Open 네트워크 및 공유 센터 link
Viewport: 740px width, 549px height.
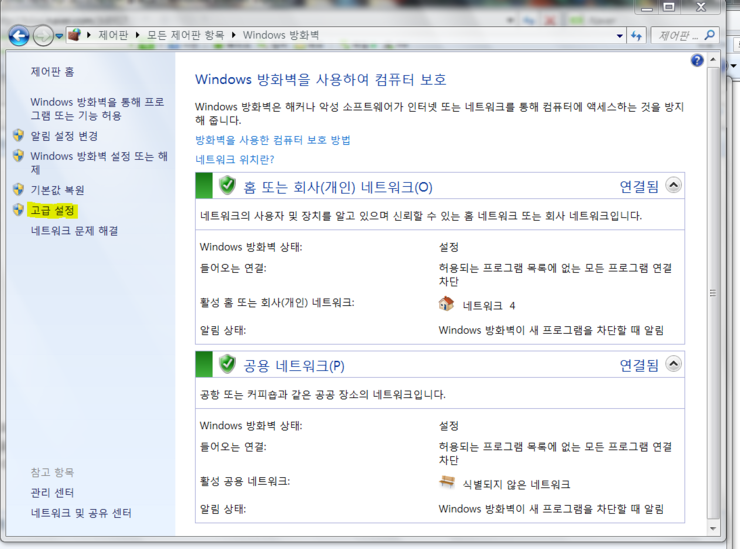click(81, 513)
